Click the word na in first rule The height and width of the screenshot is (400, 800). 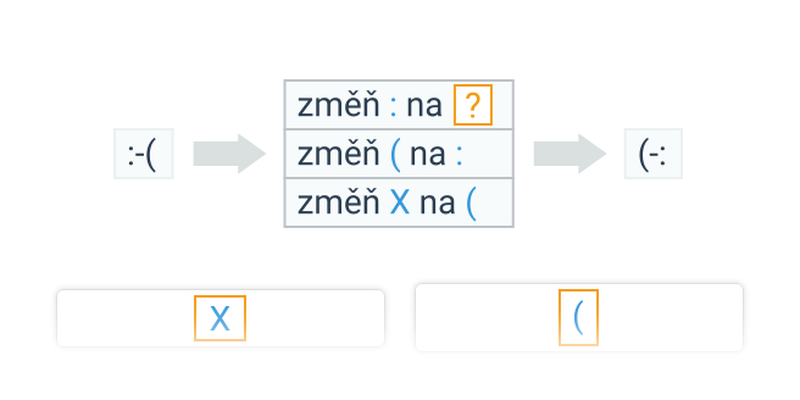[x=424, y=107]
